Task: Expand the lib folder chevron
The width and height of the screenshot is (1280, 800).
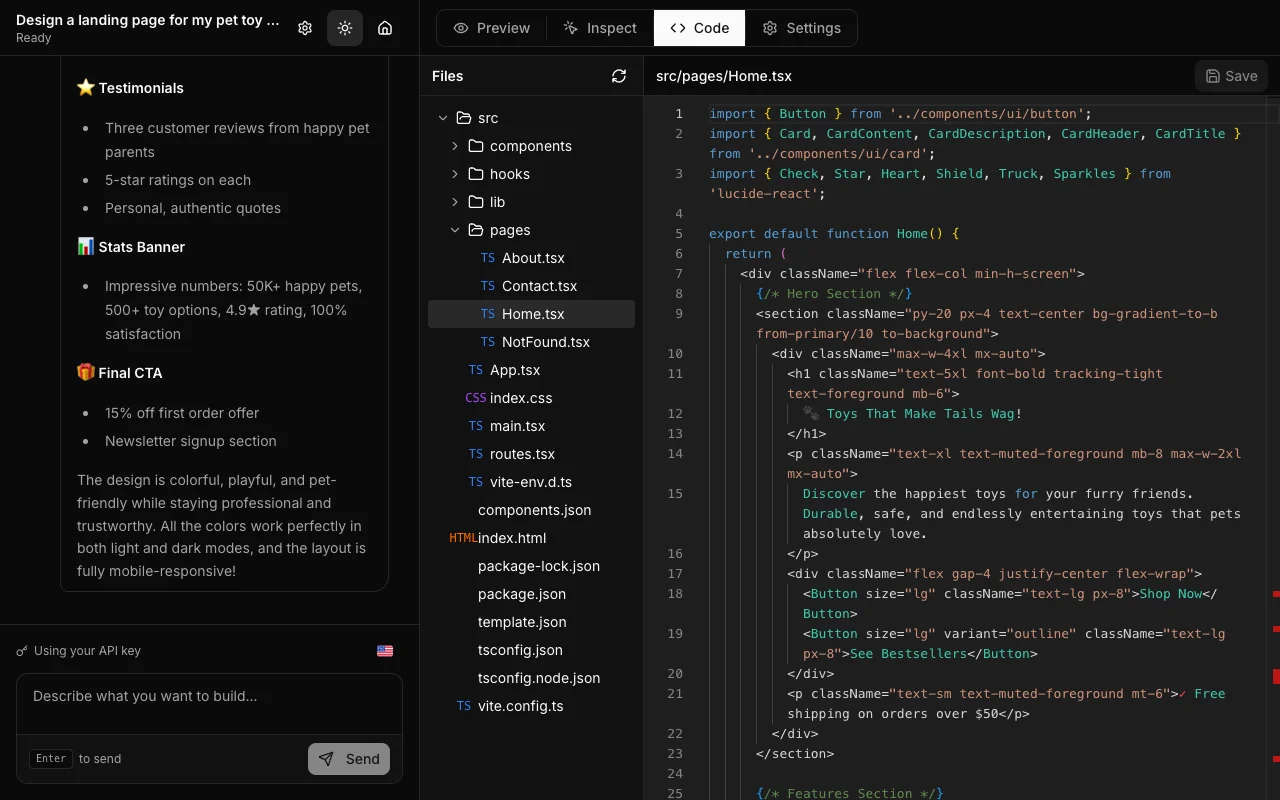Action: (455, 202)
